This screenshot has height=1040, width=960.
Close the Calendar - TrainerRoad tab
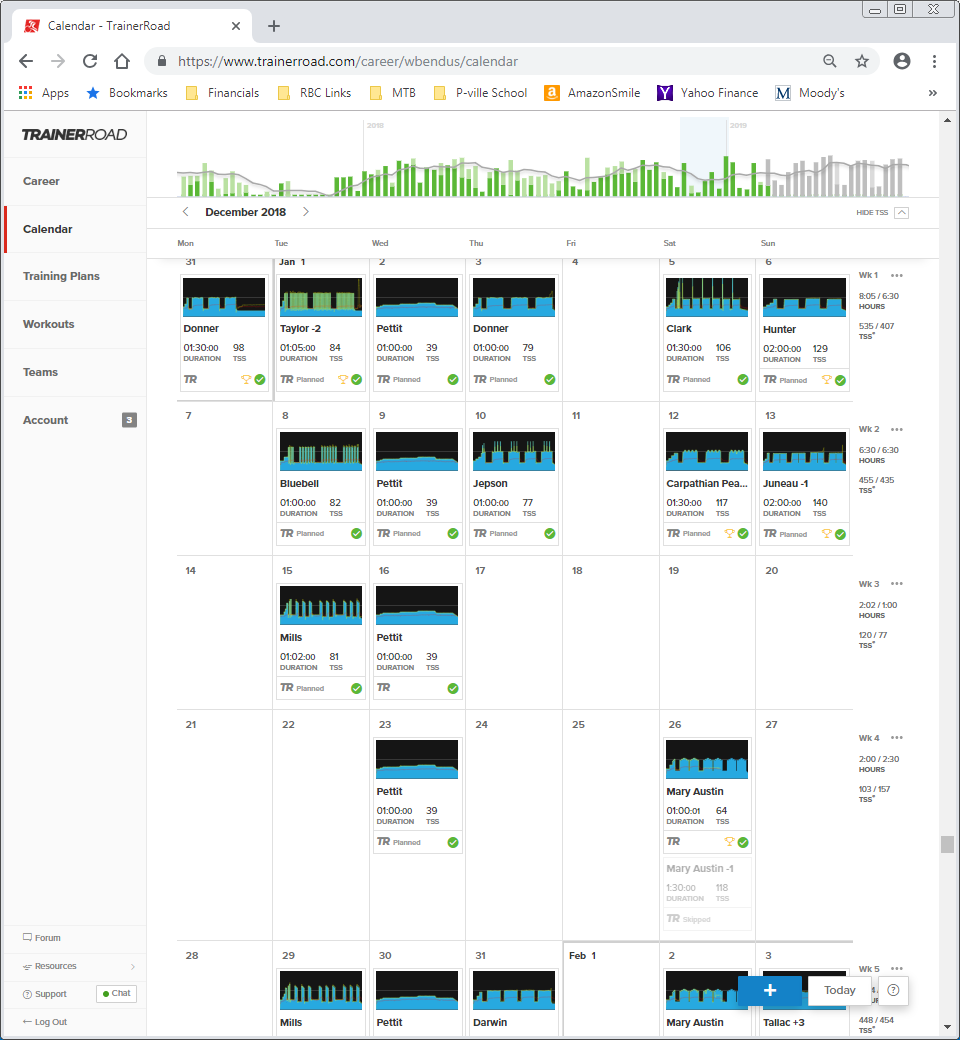click(x=236, y=26)
